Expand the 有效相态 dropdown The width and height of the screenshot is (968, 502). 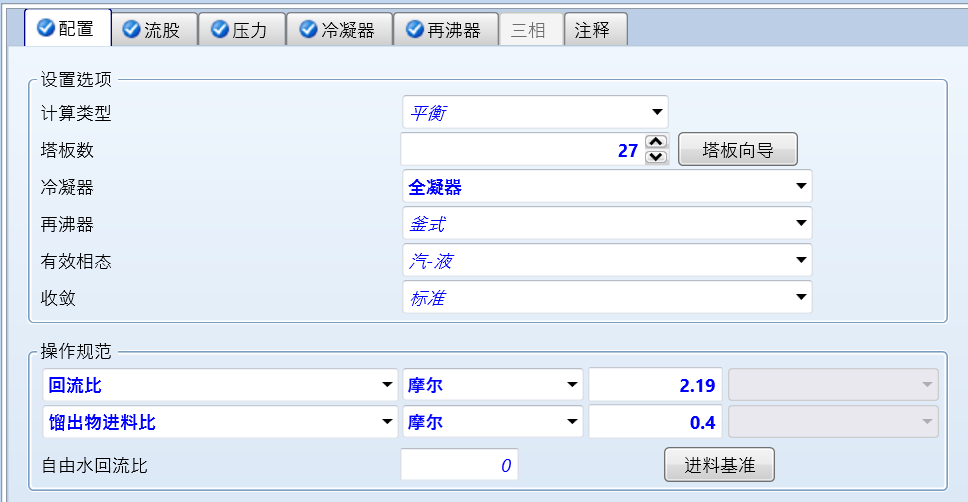pos(801,261)
